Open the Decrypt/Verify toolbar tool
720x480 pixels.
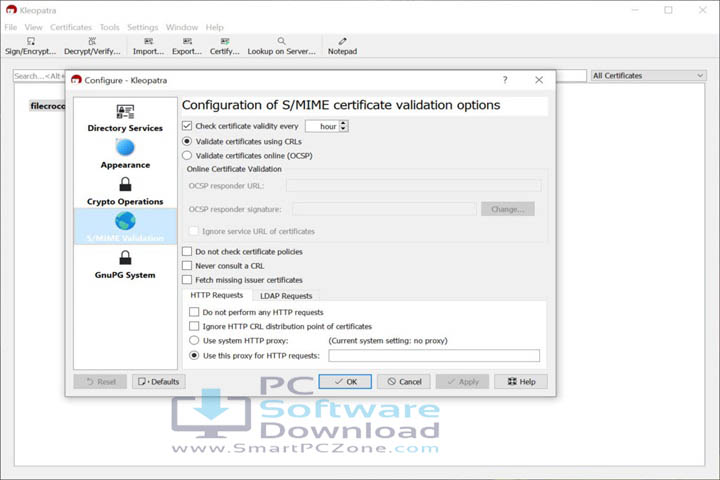point(92,46)
